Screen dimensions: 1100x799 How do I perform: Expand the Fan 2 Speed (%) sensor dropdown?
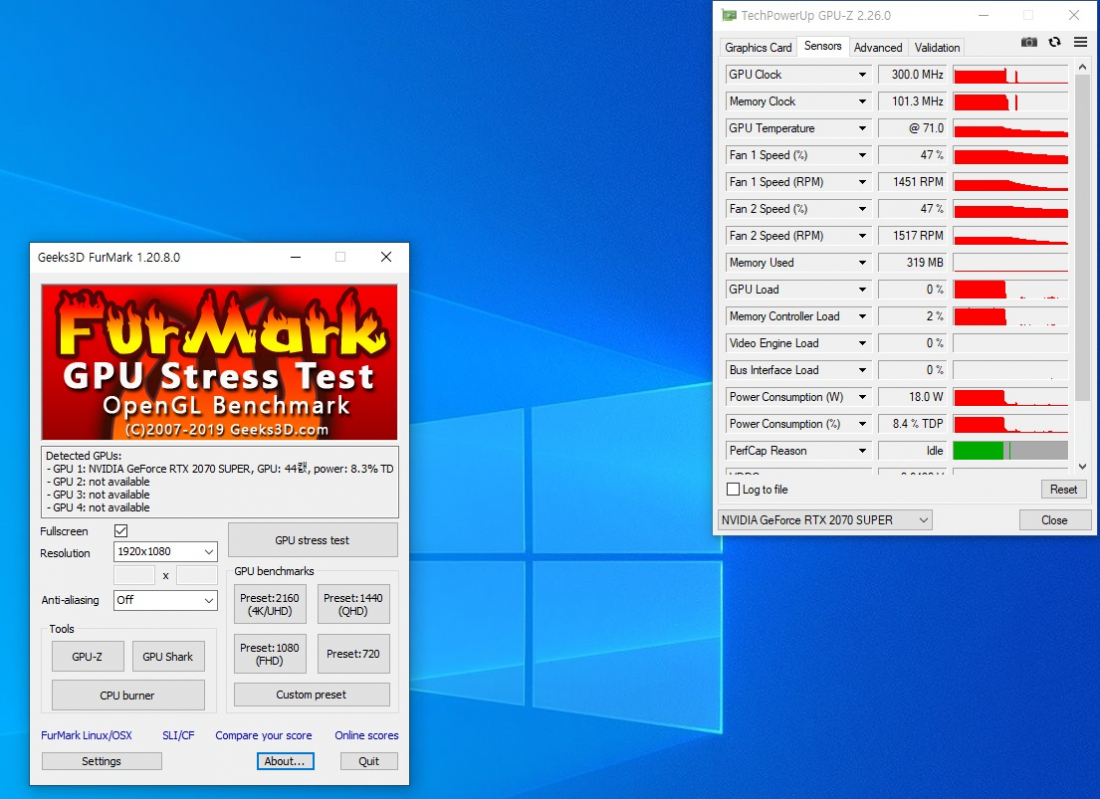862,209
